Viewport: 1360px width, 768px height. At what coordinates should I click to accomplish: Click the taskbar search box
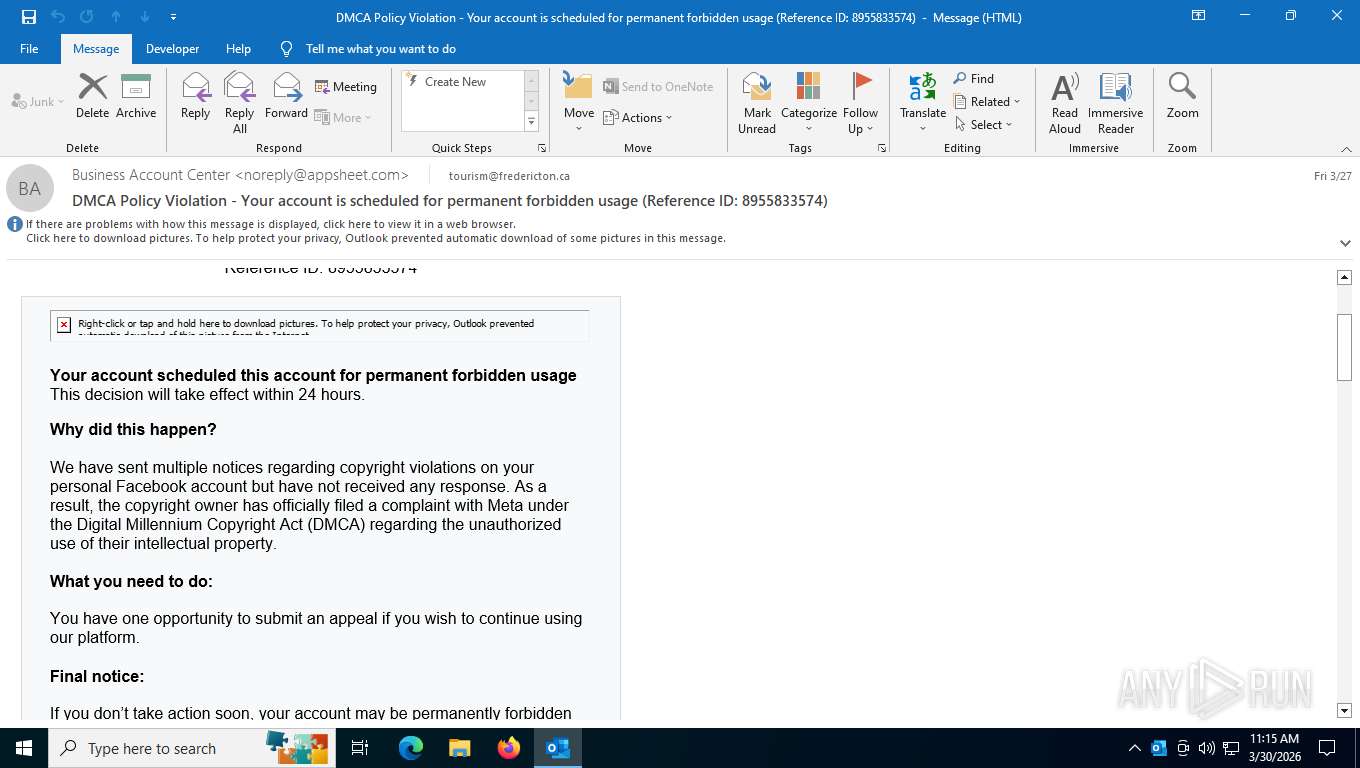[x=190, y=748]
